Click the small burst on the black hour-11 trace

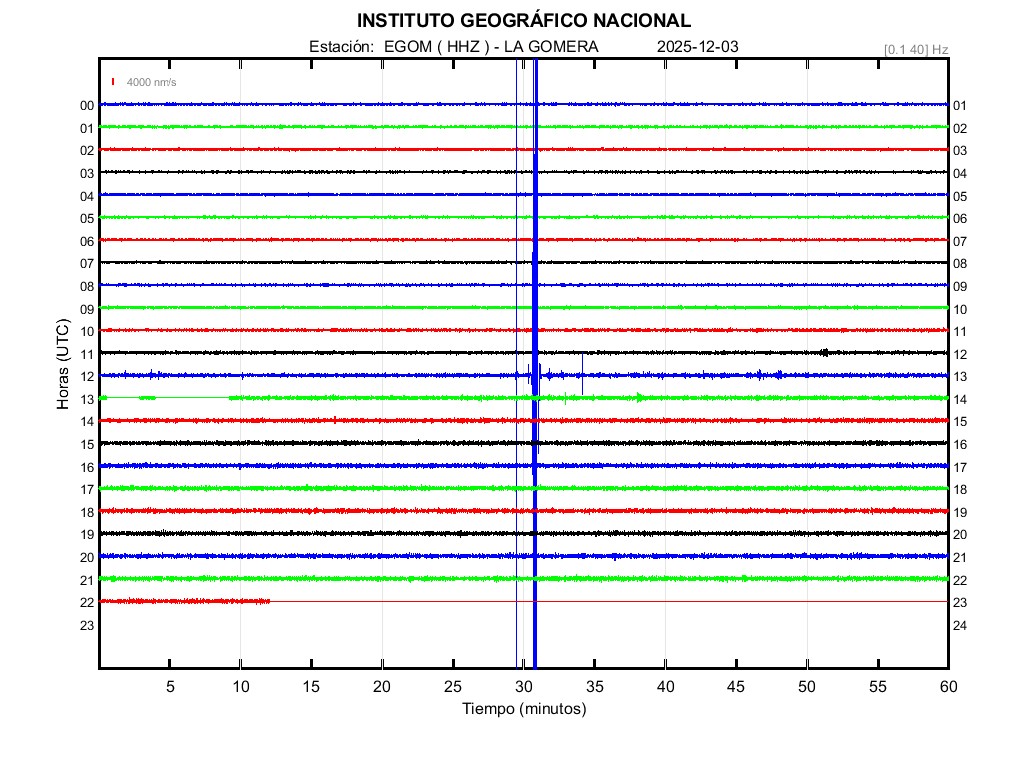click(825, 352)
